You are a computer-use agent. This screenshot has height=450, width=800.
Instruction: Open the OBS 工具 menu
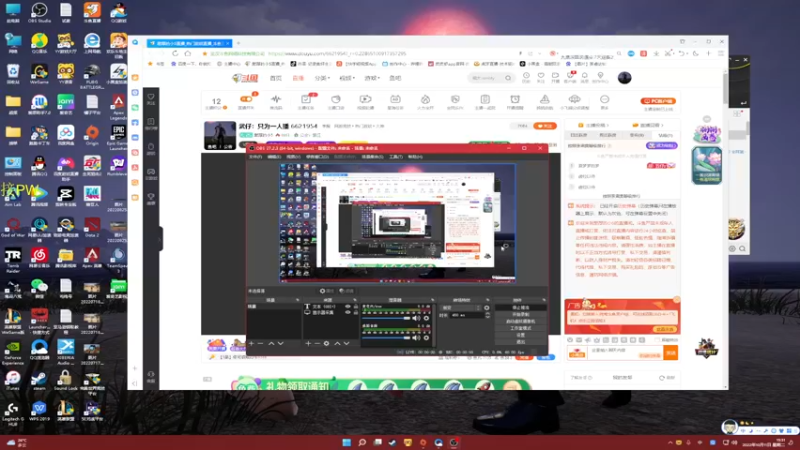tap(395, 157)
